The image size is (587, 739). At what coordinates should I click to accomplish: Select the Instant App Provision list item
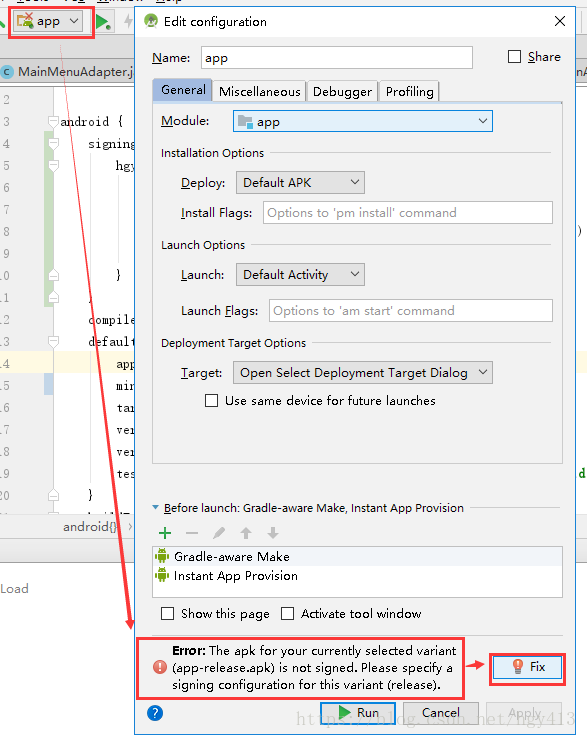pyautogui.click(x=357, y=575)
